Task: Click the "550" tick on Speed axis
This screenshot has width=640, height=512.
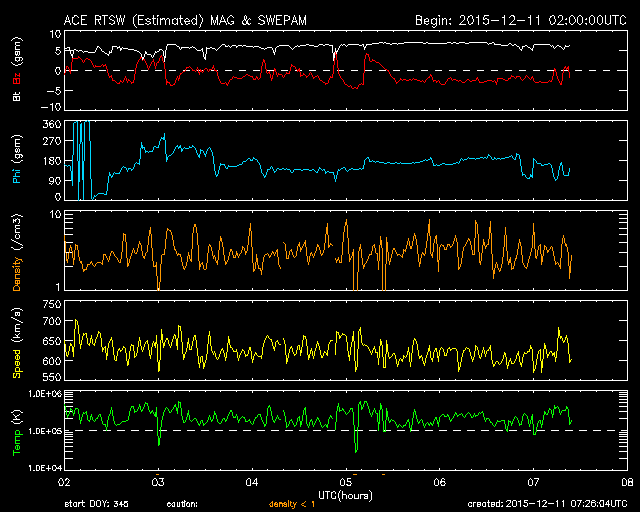Action: (x=52, y=377)
